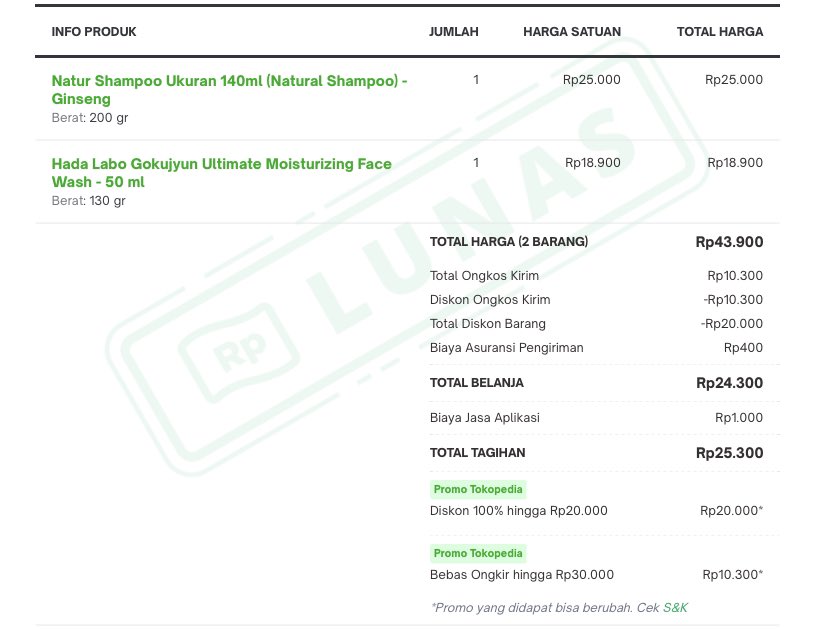Select quantity 1 in Hada Labo row
Viewport: 828px width, 629px height.
tap(476, 163)
